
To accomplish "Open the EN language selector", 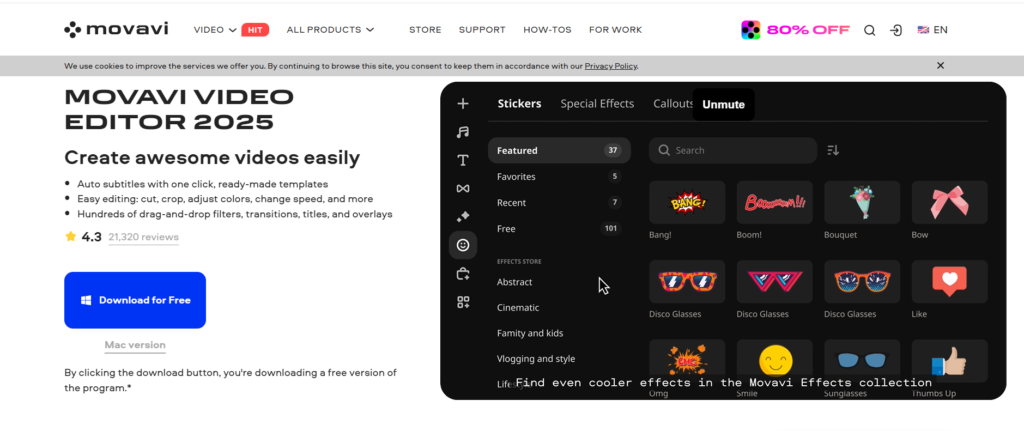I will pyautogui.click(x=933, y=30).
